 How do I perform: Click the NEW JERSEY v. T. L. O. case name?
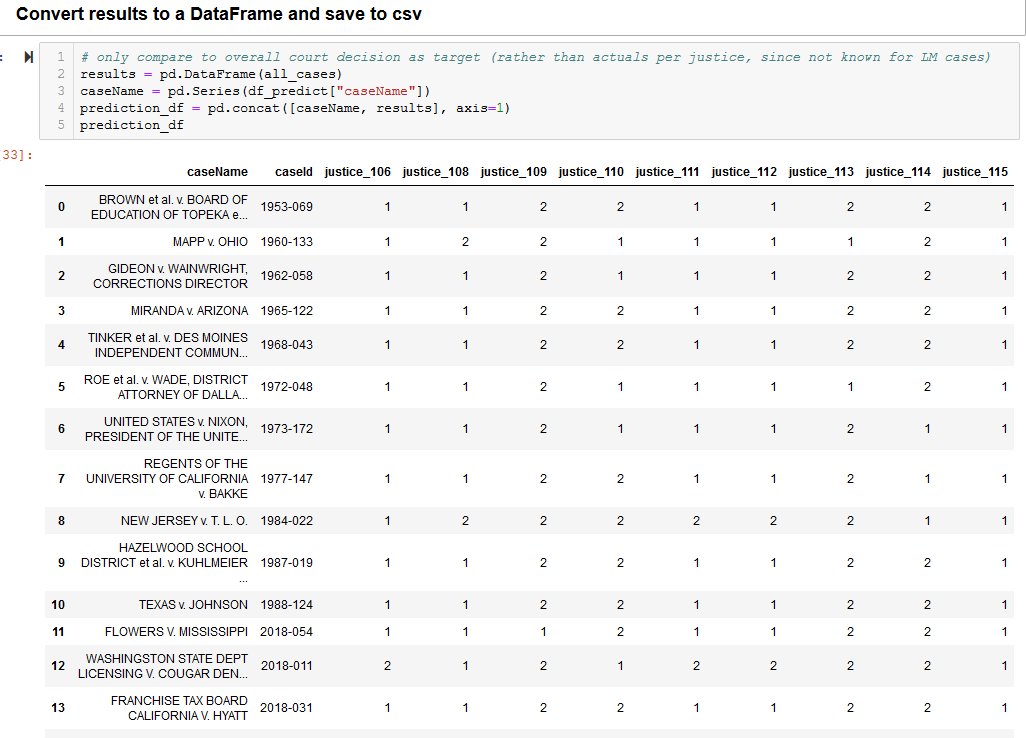[x=184, y=520]
